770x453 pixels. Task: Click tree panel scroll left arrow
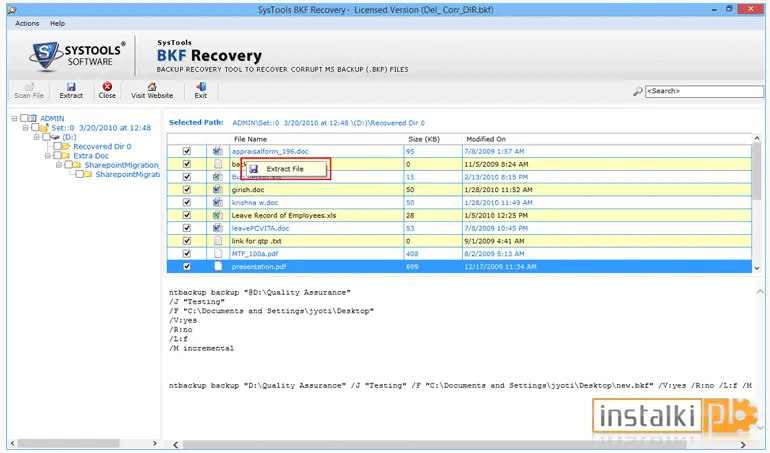(13, 443)
